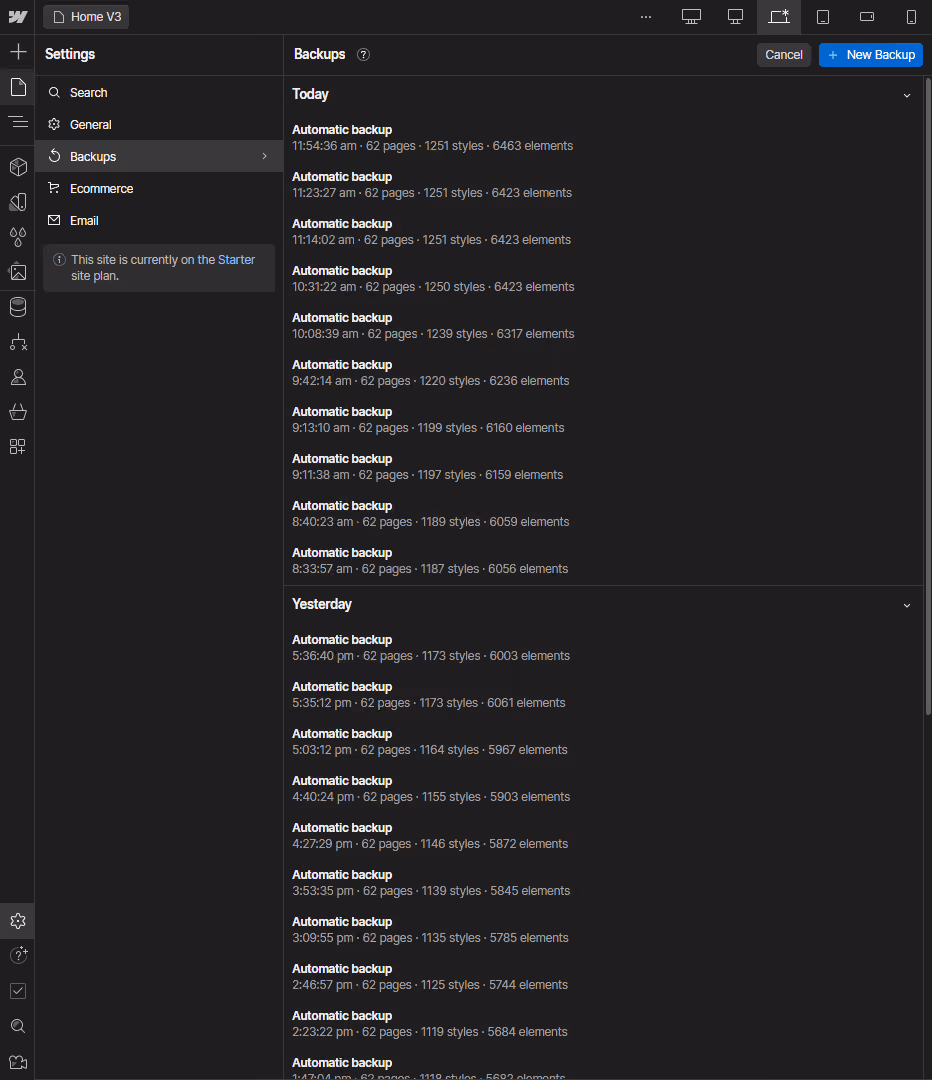Open the Ecommerce basket icon
932x1080 pixels.
point(18,412)
